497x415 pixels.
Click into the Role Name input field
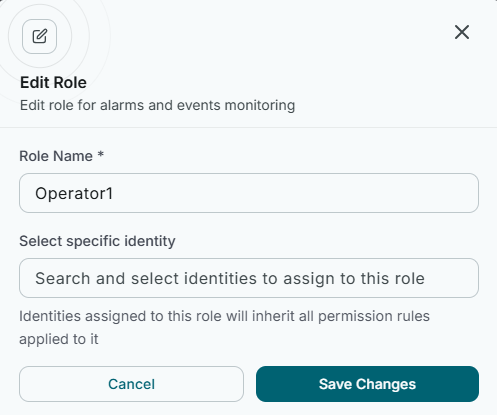point(249,193)
